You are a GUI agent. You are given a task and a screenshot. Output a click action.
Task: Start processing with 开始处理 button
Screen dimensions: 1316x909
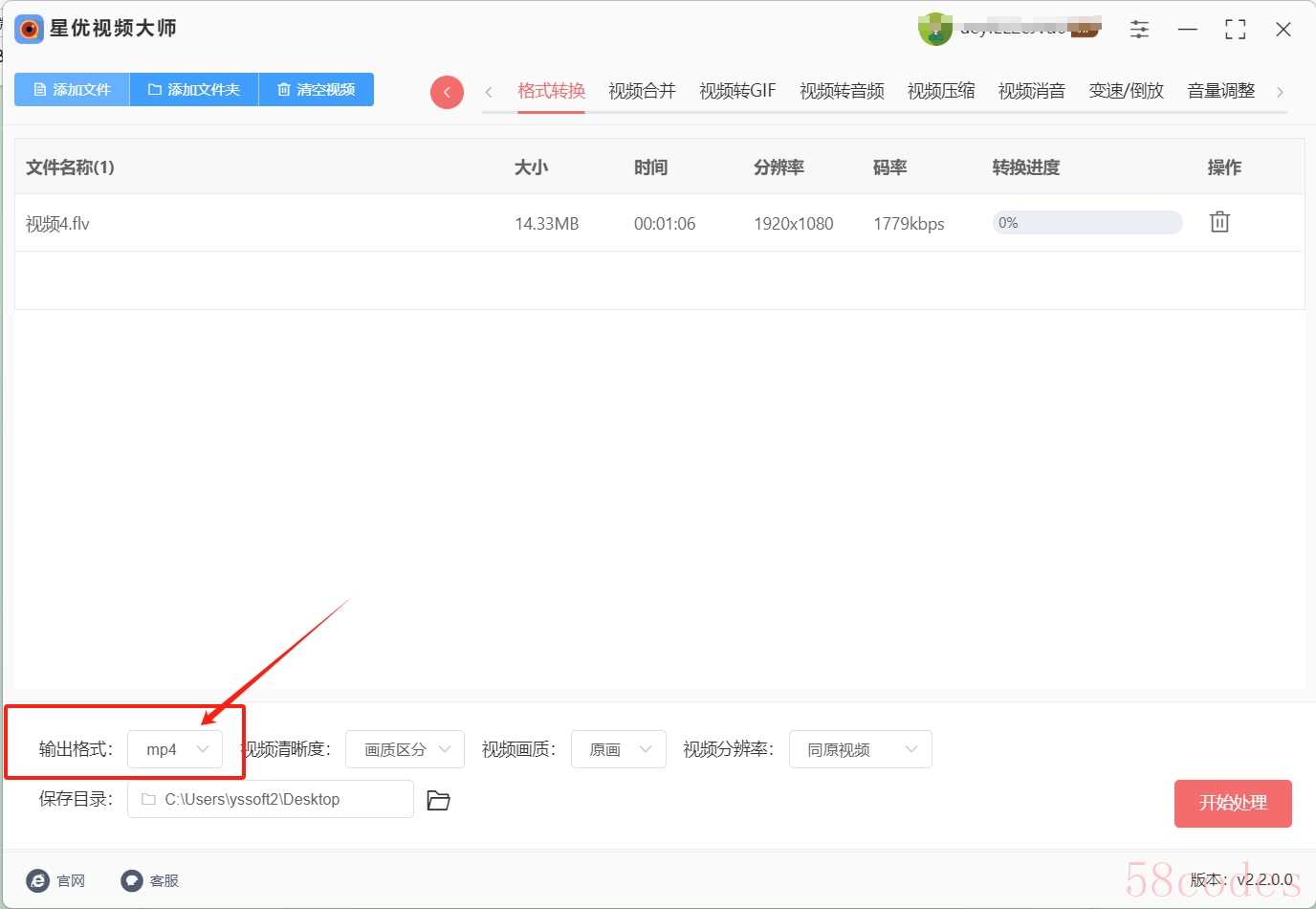click(1233, 804)
